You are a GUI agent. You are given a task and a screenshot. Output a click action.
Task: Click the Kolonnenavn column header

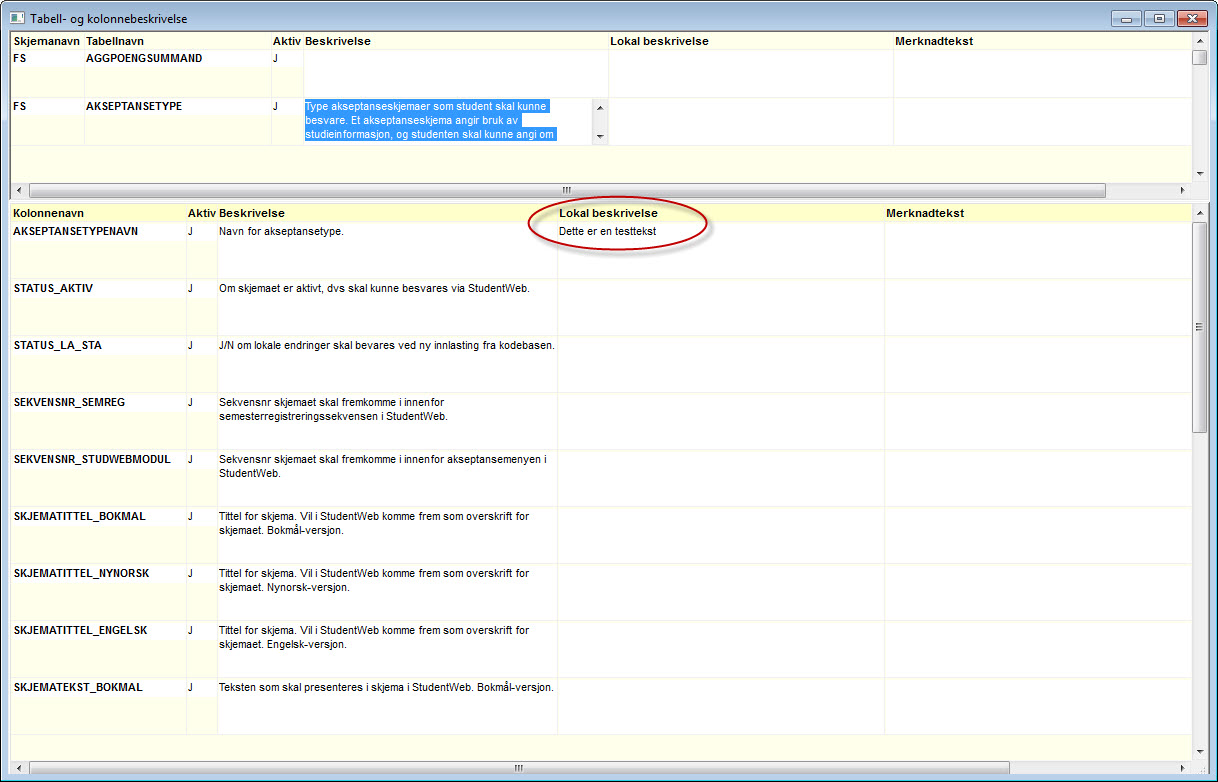pos(48,213)
